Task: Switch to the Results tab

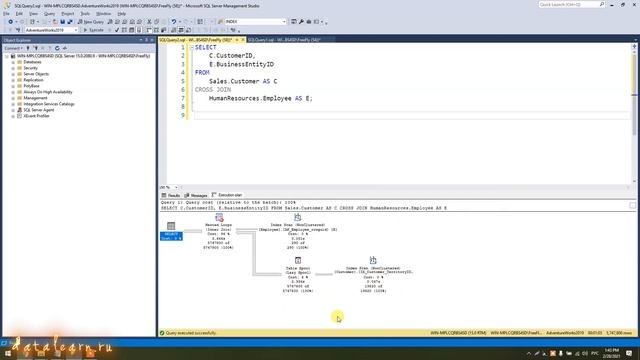Action: pos(171,195)
